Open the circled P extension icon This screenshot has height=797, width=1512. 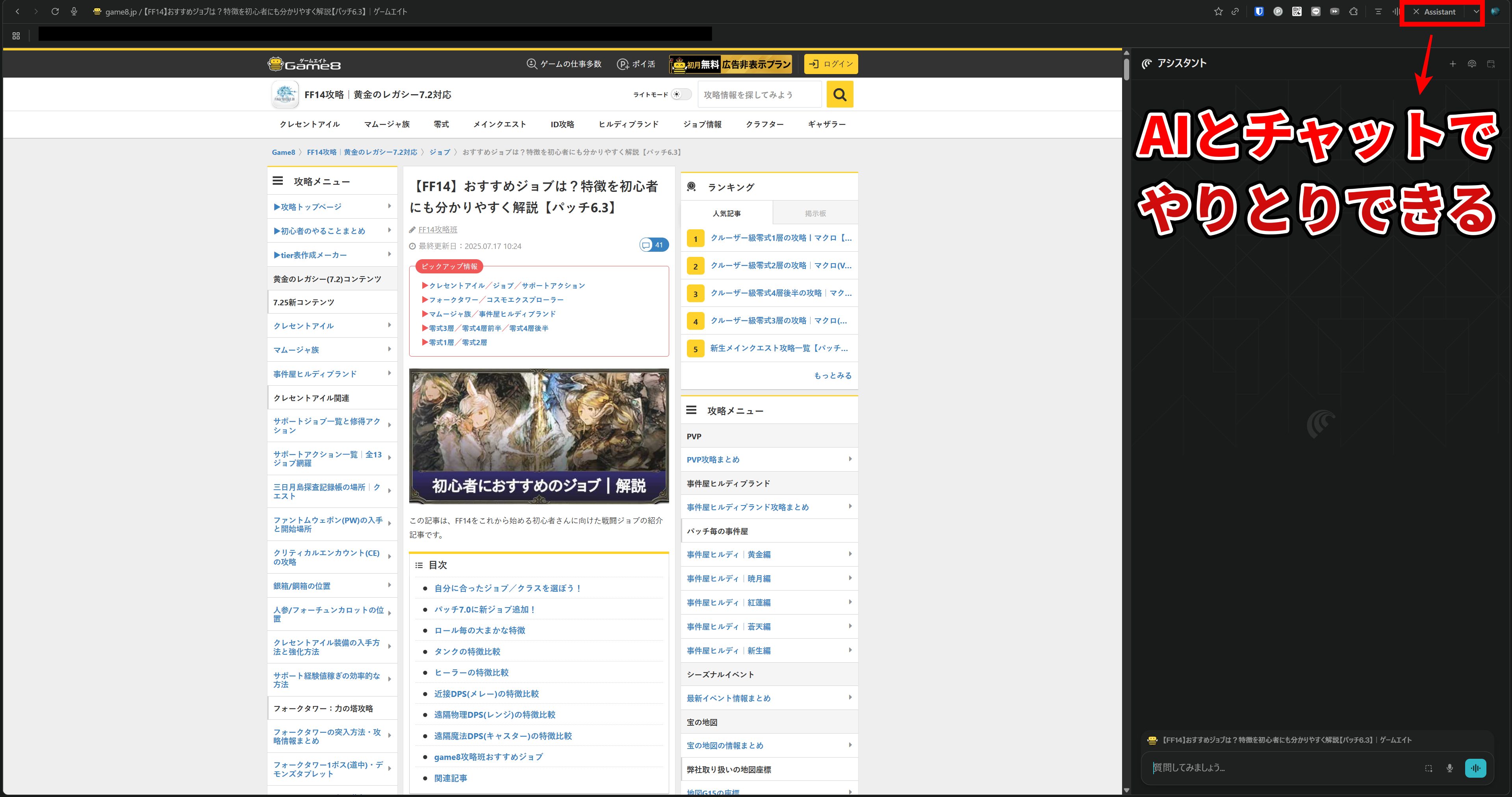click(1278, 11)
